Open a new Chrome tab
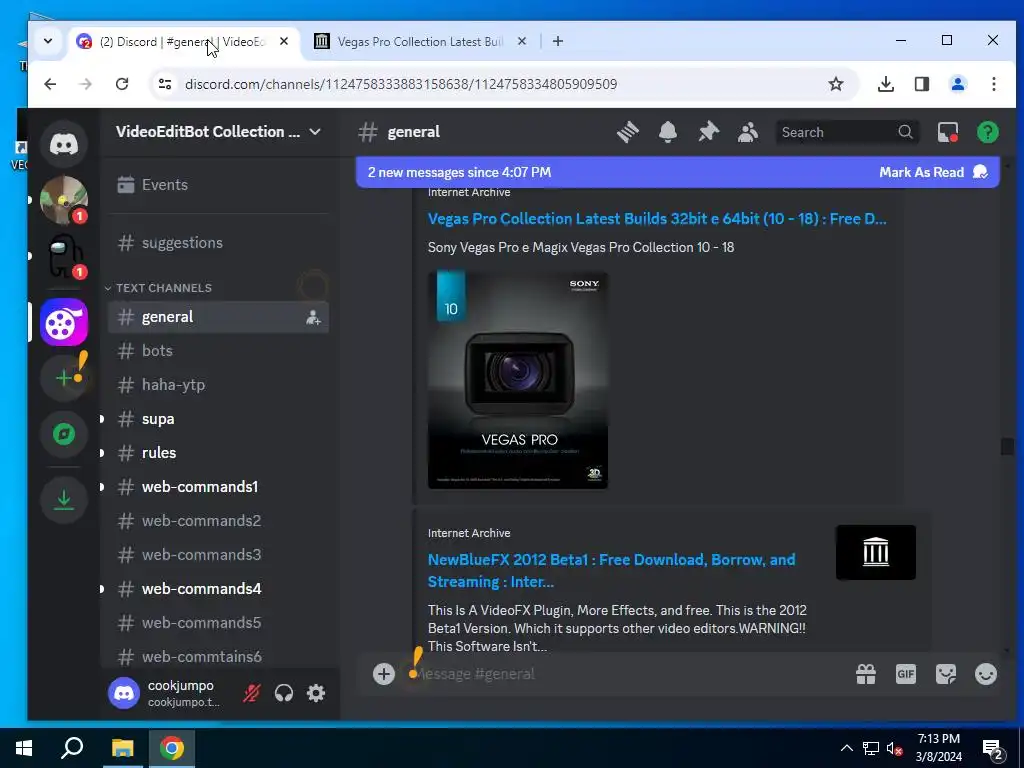 558,41
